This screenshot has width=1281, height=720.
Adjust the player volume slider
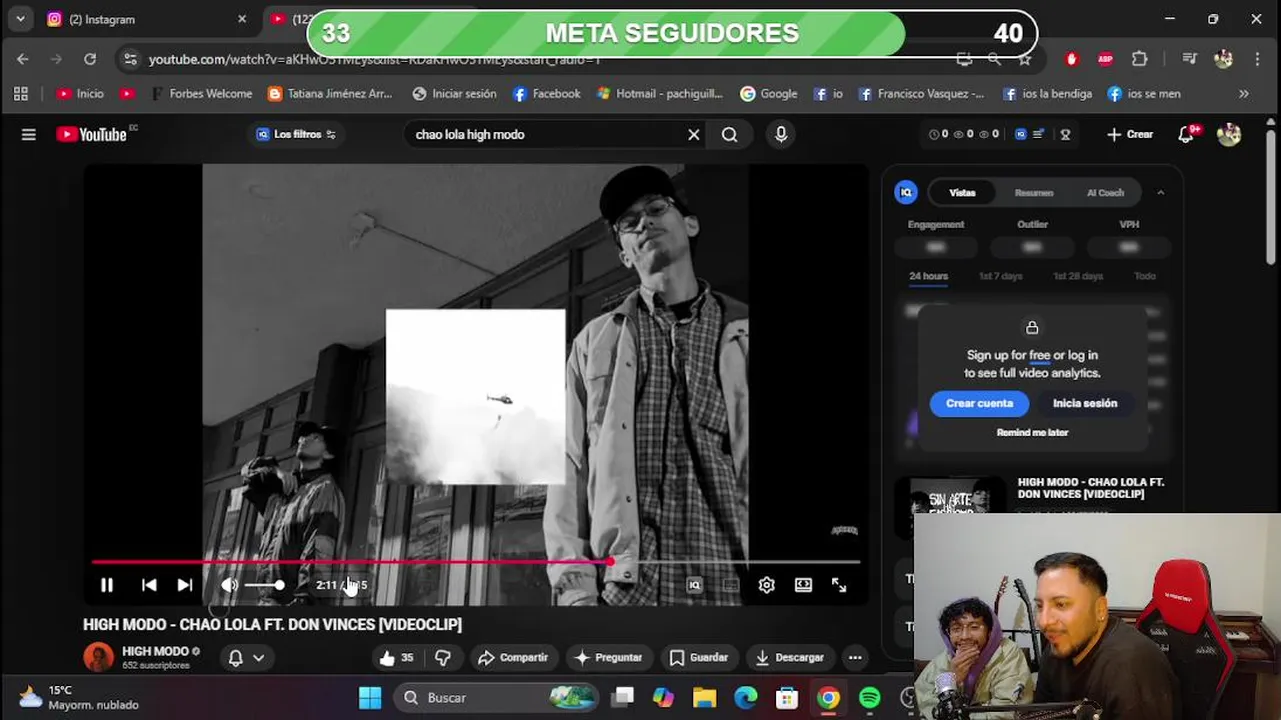[x=265, y=585]
